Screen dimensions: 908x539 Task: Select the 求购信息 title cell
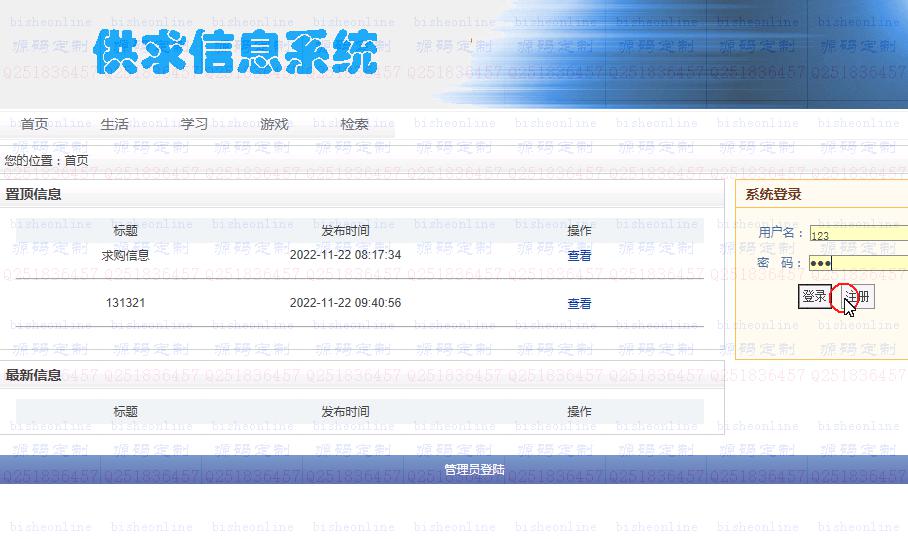point(126,255)
